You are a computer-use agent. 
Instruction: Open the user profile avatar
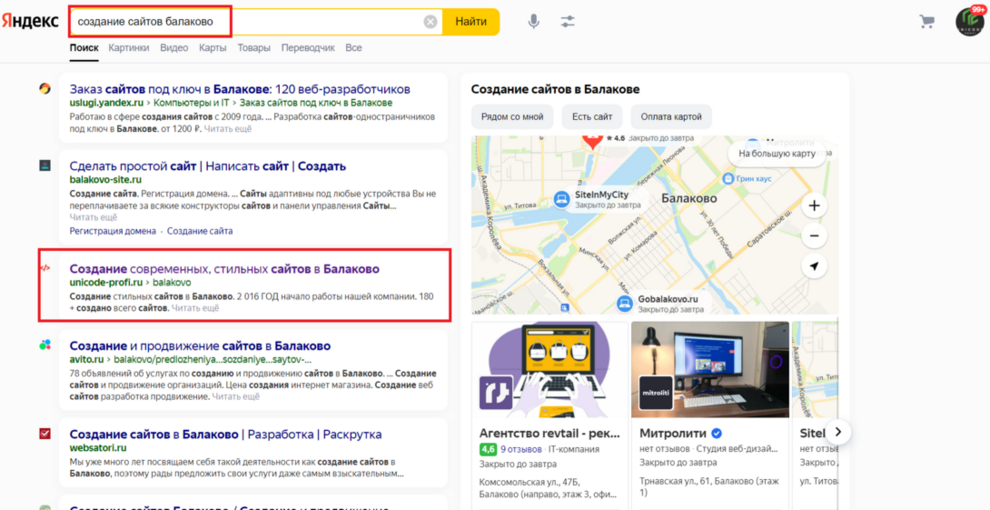pos(970,21)
